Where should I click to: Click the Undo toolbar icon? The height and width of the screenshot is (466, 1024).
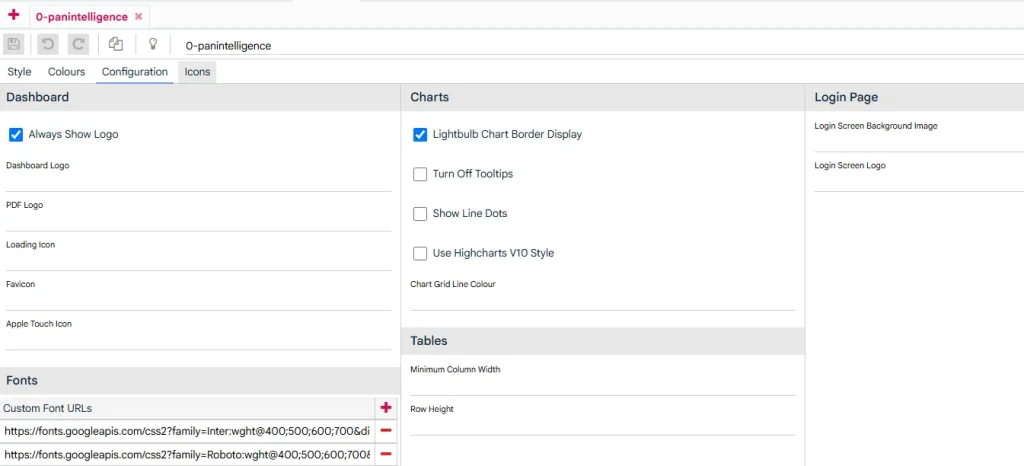pyautogui.click(x=47, y=44)
